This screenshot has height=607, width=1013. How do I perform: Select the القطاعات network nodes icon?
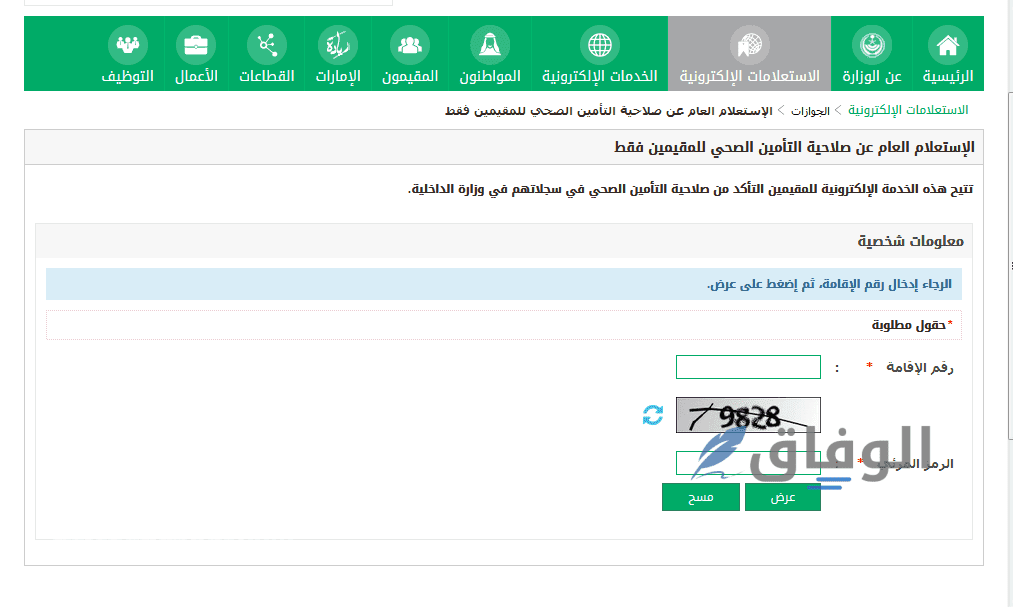tap(267, 45)
